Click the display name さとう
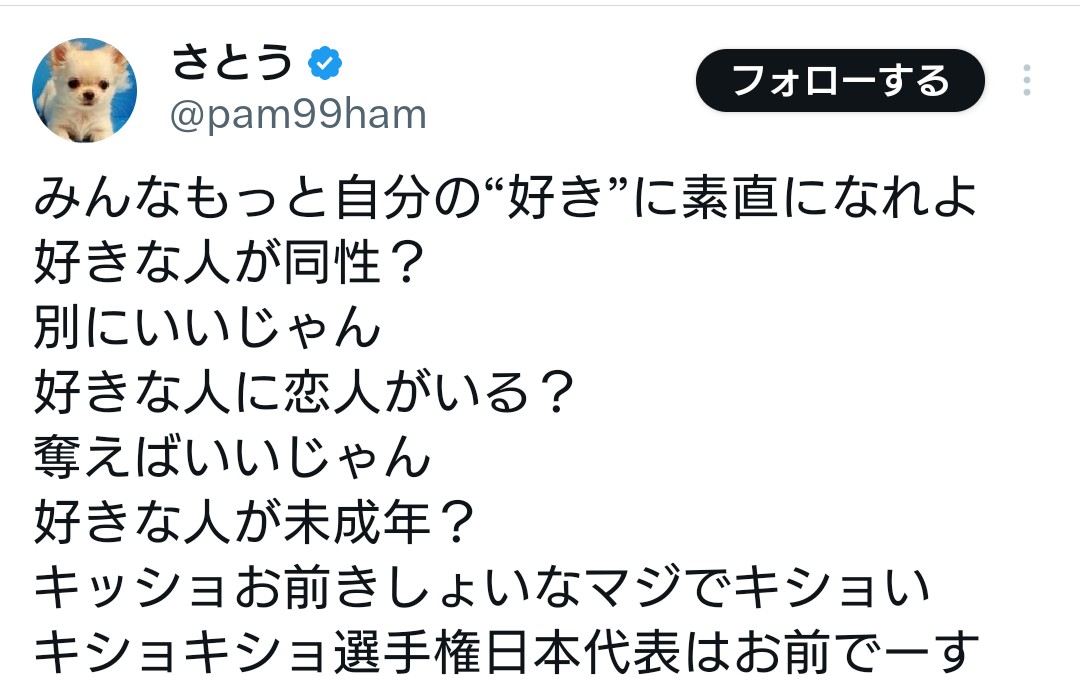1080x699 pixels. (x=232, y=63)
